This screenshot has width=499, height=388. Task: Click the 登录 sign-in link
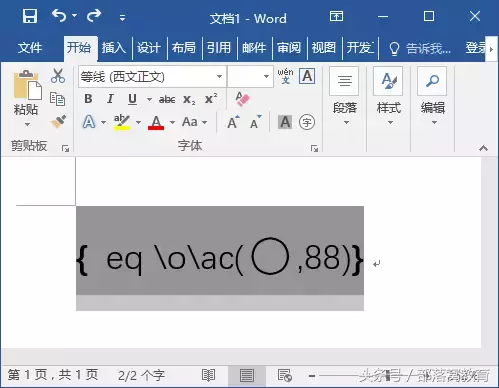[475, 48]
